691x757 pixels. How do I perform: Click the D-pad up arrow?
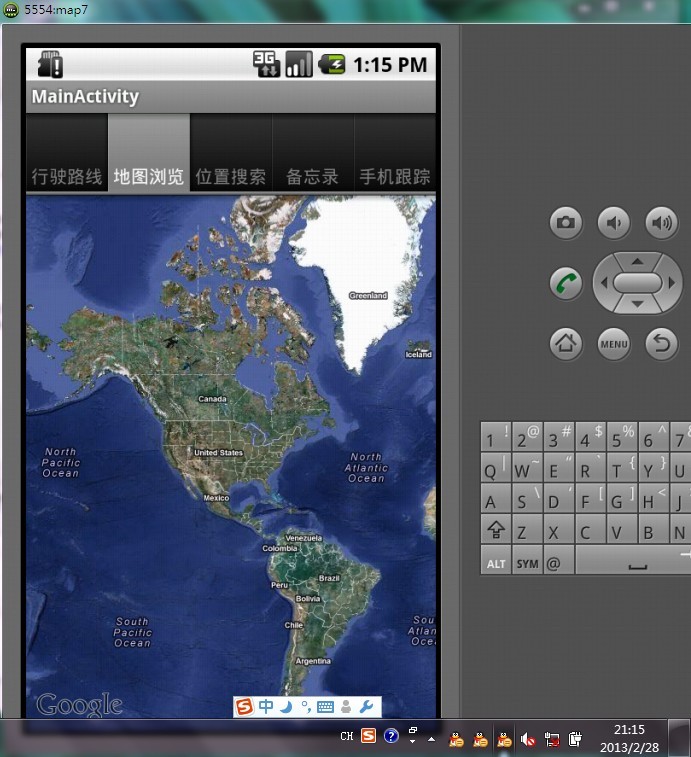point(637,261)
